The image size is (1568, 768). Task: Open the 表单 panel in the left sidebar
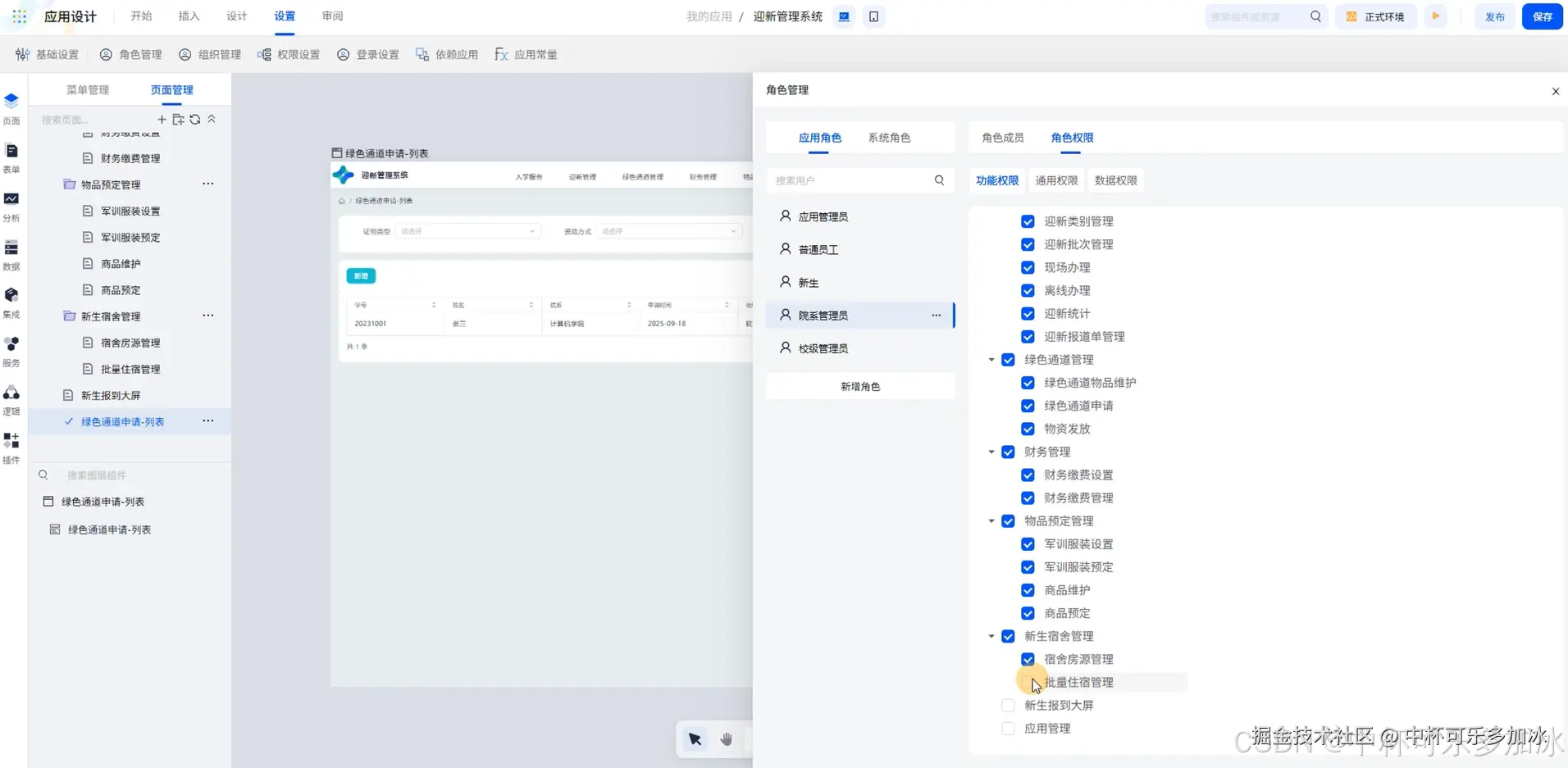coord(11,156)
